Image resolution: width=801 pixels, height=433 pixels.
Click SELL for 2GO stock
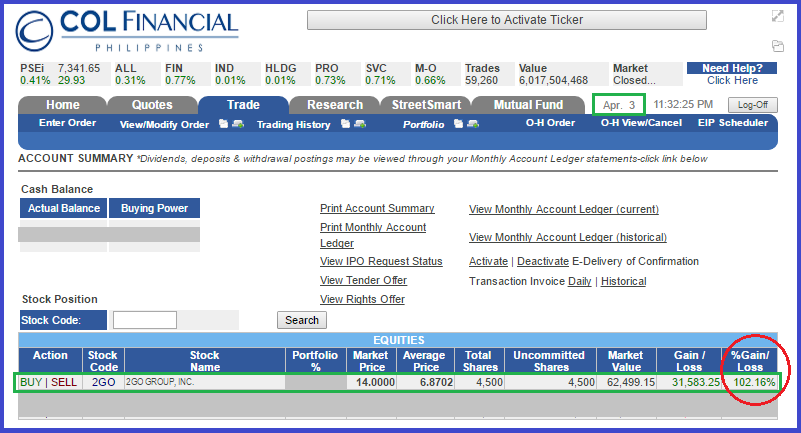pos(64,382)
